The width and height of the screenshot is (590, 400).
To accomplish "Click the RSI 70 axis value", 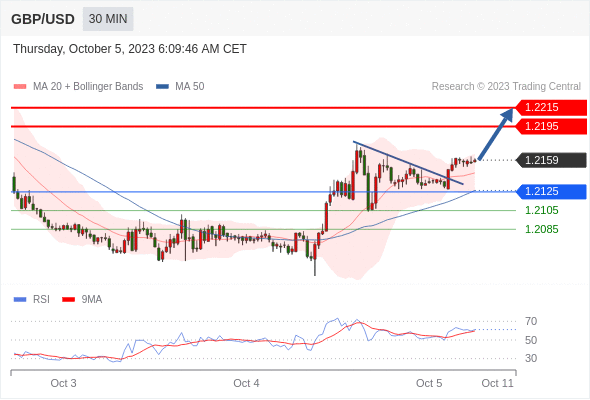I will tap(531, 321).
